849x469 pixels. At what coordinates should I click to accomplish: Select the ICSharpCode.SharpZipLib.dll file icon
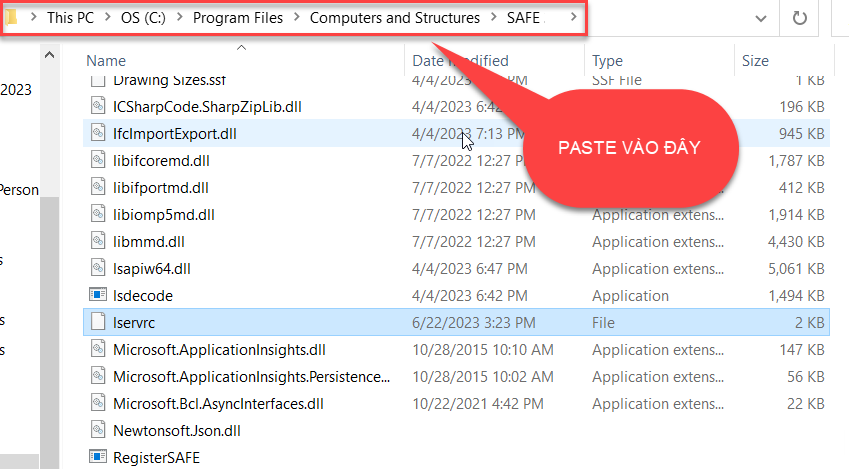pyautogui.click(x=97, y=106)
